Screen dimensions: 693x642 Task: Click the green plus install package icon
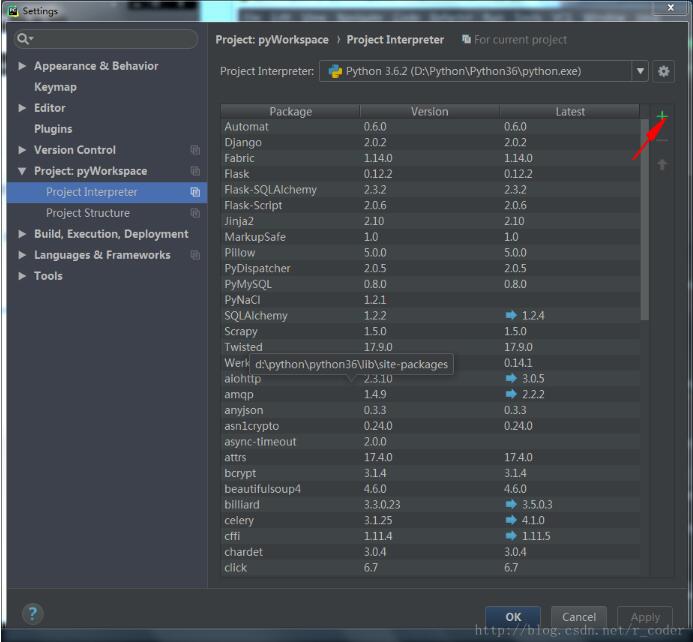662,116
